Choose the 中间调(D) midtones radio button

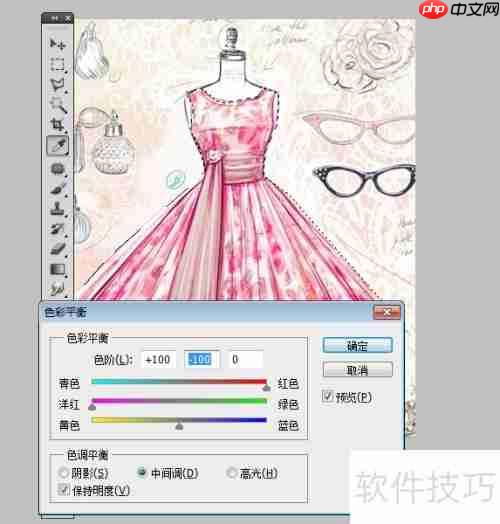pos(142,472)
